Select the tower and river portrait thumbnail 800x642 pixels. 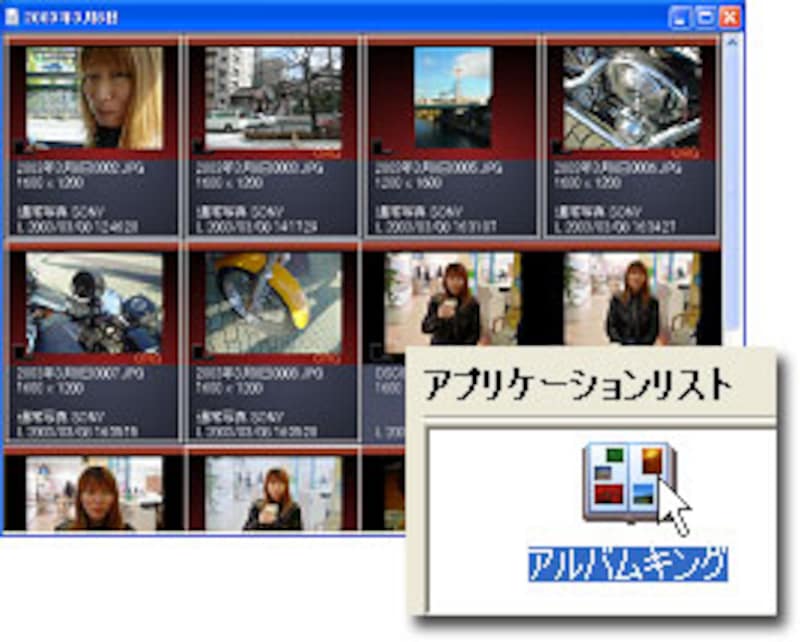point(453,97)
